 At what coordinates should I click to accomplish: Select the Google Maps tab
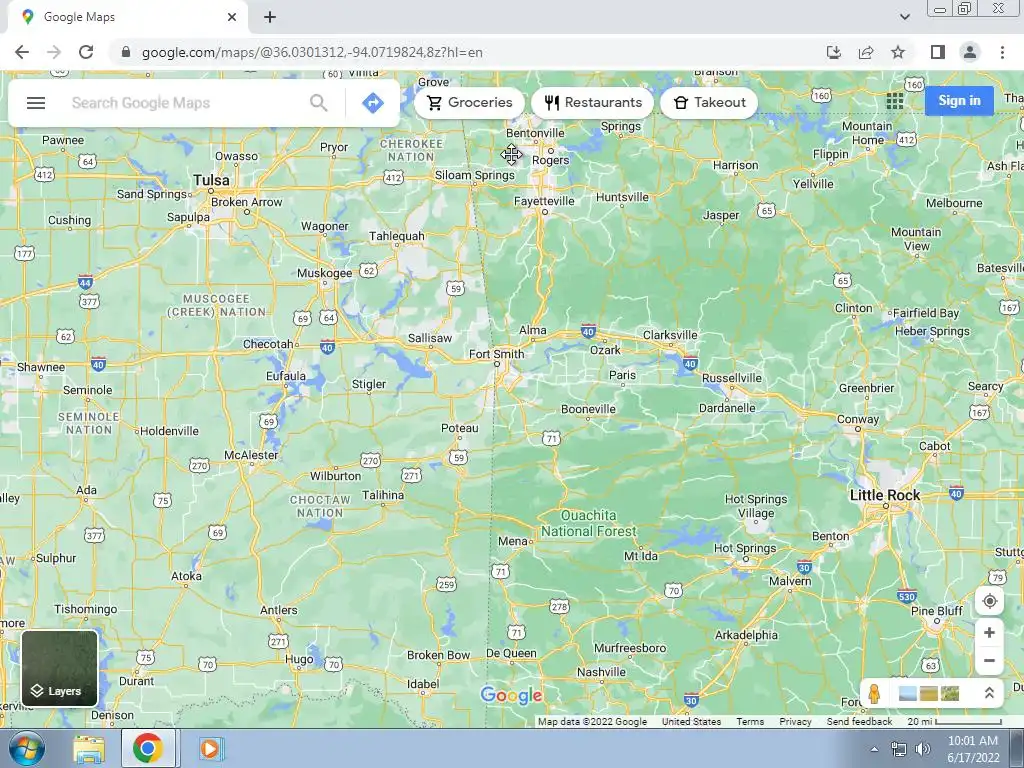[127, 17]
